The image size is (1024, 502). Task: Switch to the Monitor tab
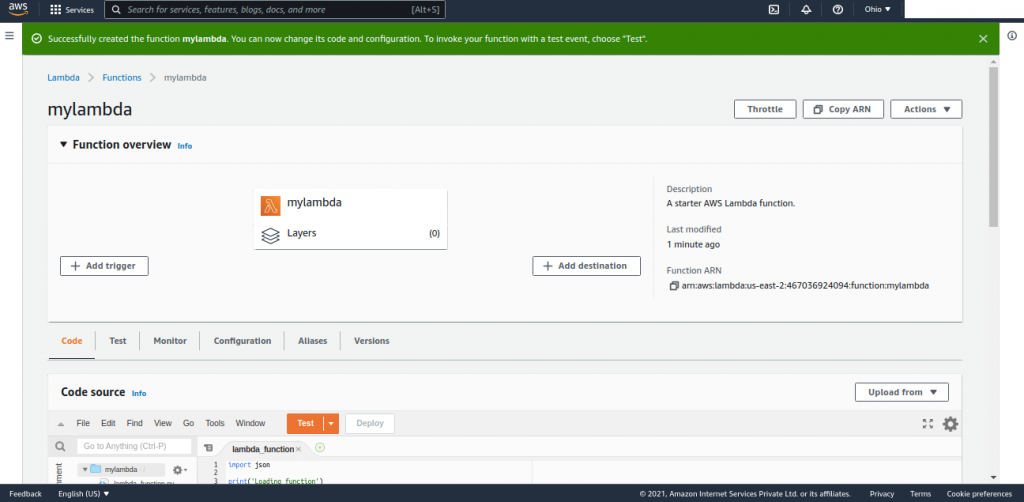pos(170,341)
